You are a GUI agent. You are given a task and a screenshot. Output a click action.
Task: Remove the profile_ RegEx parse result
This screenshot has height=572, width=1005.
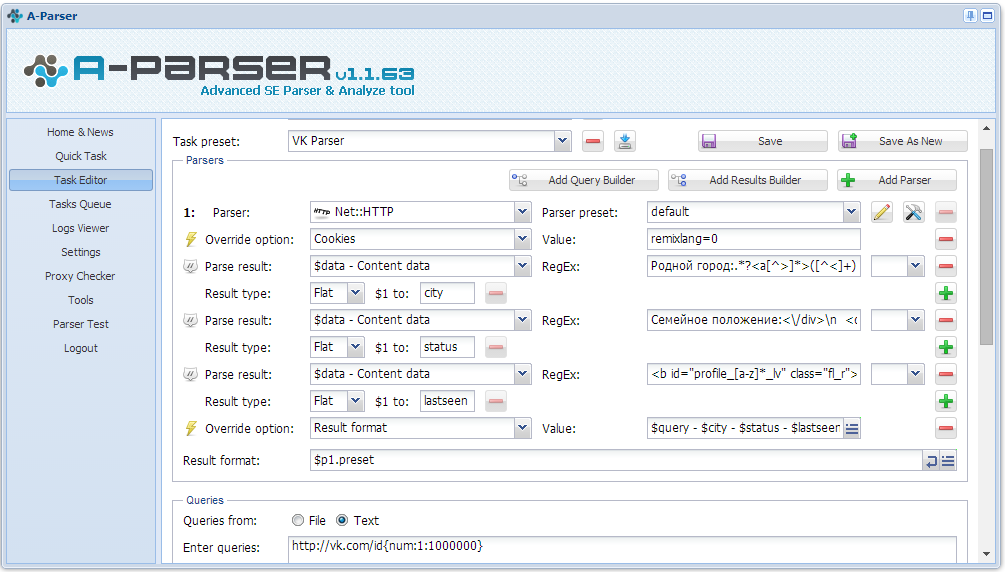[x=945, y=374]
